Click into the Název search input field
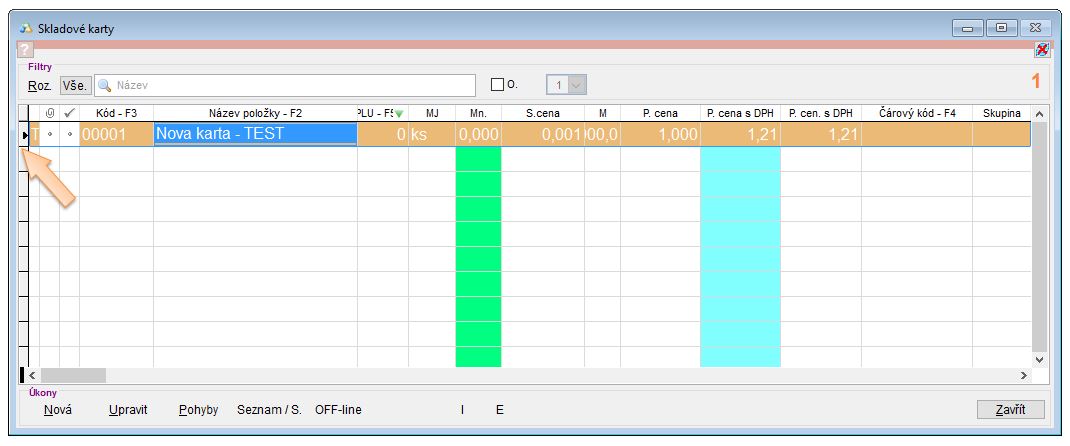Image resolution: width=1070 pixels, height=446 pixels. (290, 85)
